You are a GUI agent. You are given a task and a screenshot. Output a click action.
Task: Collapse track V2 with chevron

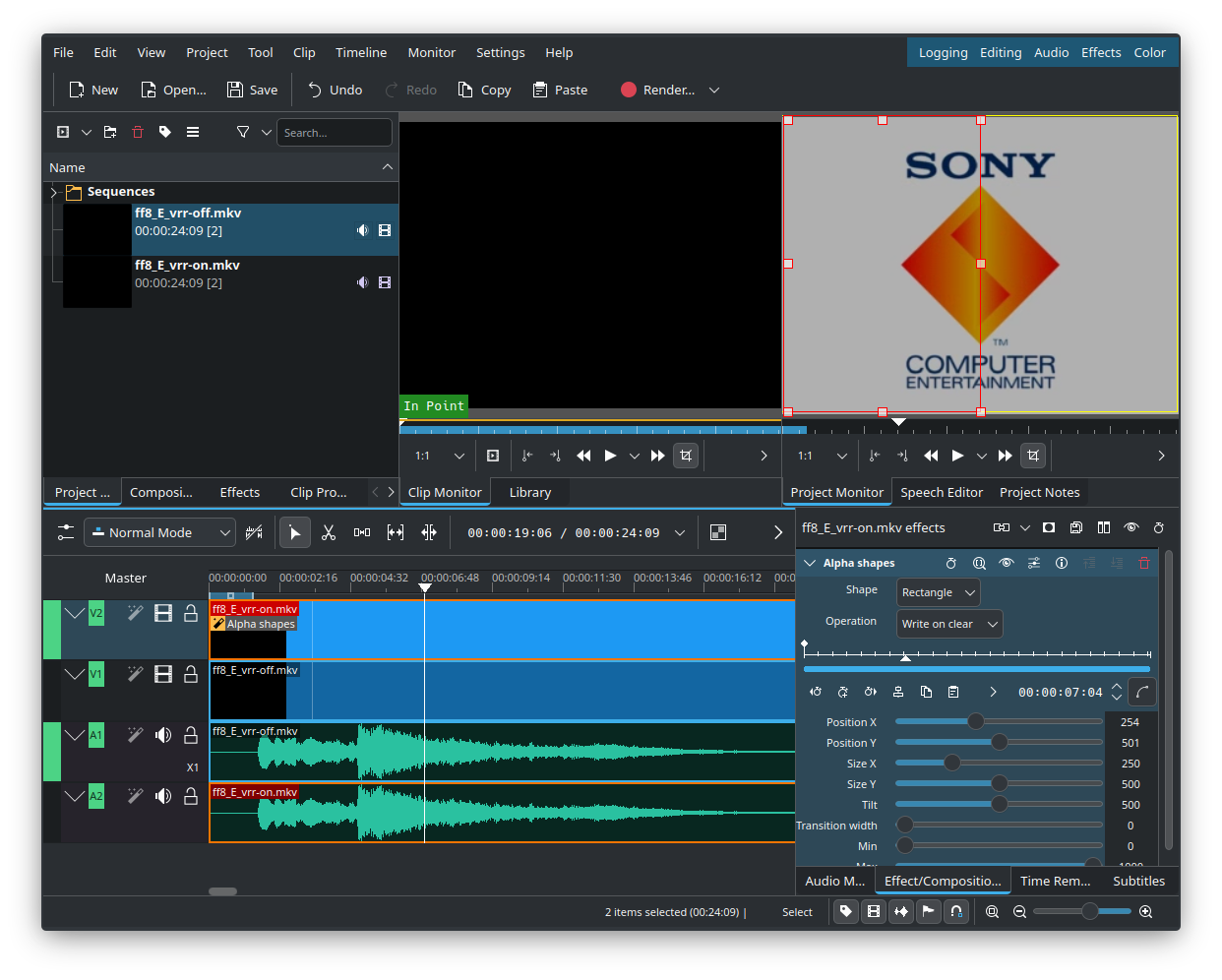75,613
